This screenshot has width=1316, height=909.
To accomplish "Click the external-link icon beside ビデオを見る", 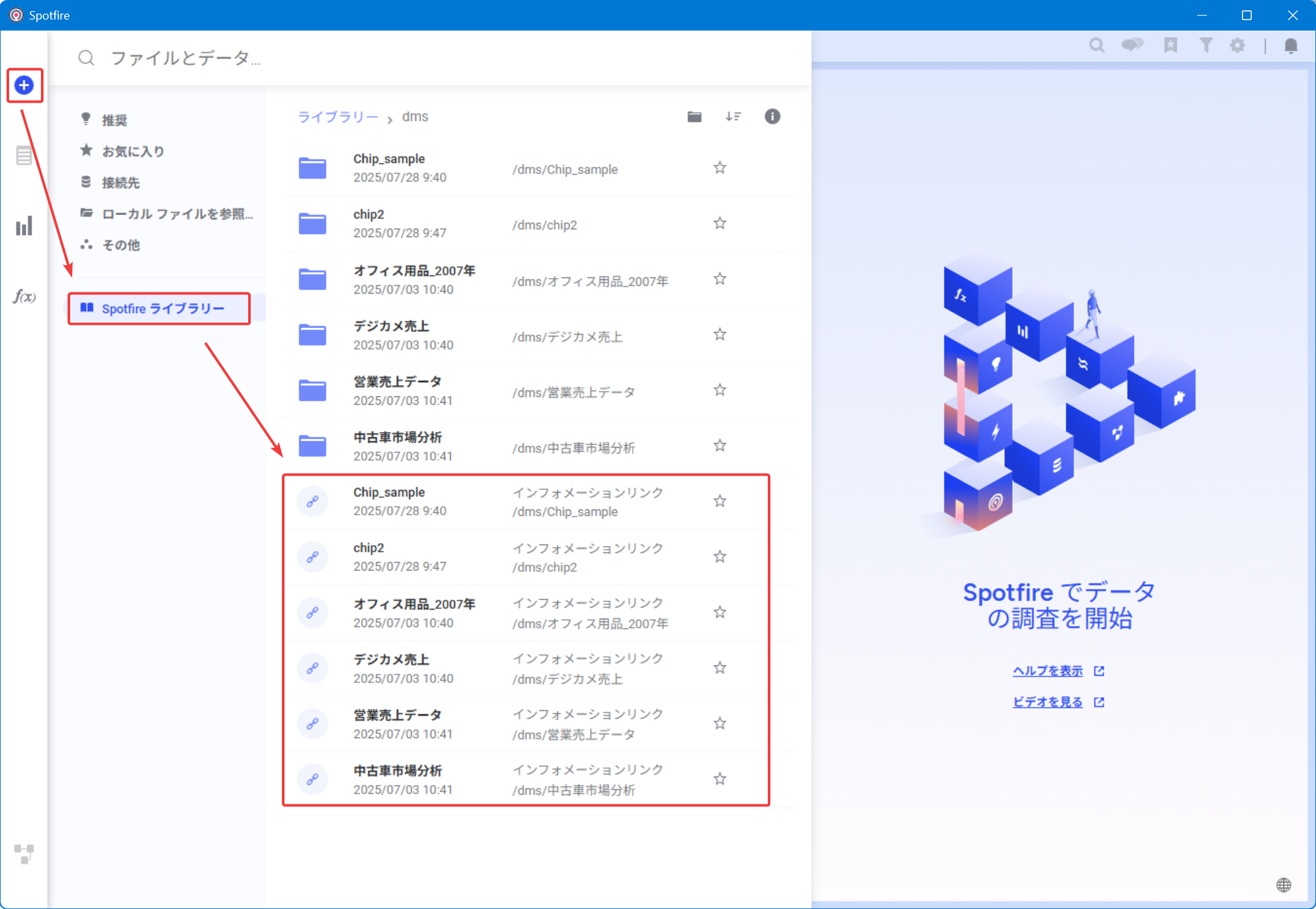I will (1099, 702).
